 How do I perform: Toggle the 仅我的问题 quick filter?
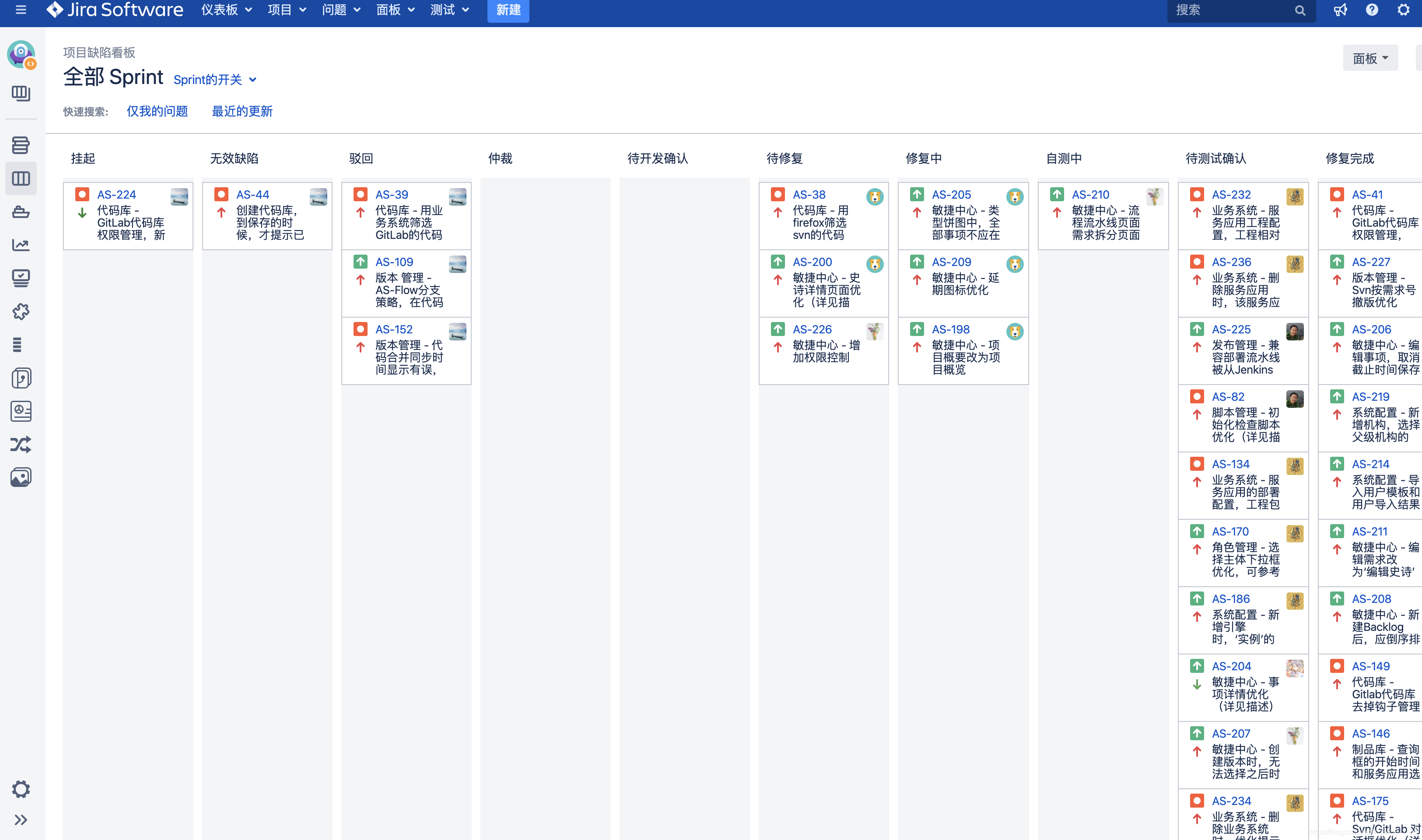point(157,111)
